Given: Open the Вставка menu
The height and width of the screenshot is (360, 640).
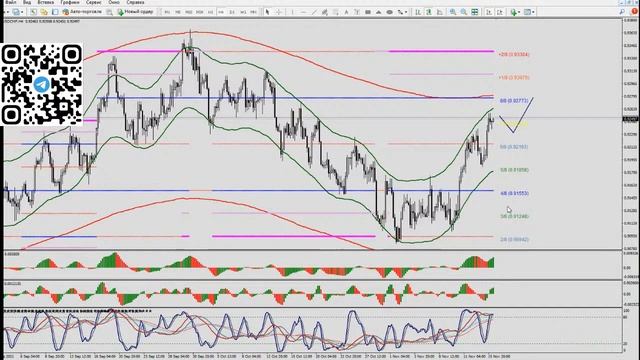Looking at the screenshot, I should [x=45, y=2].
